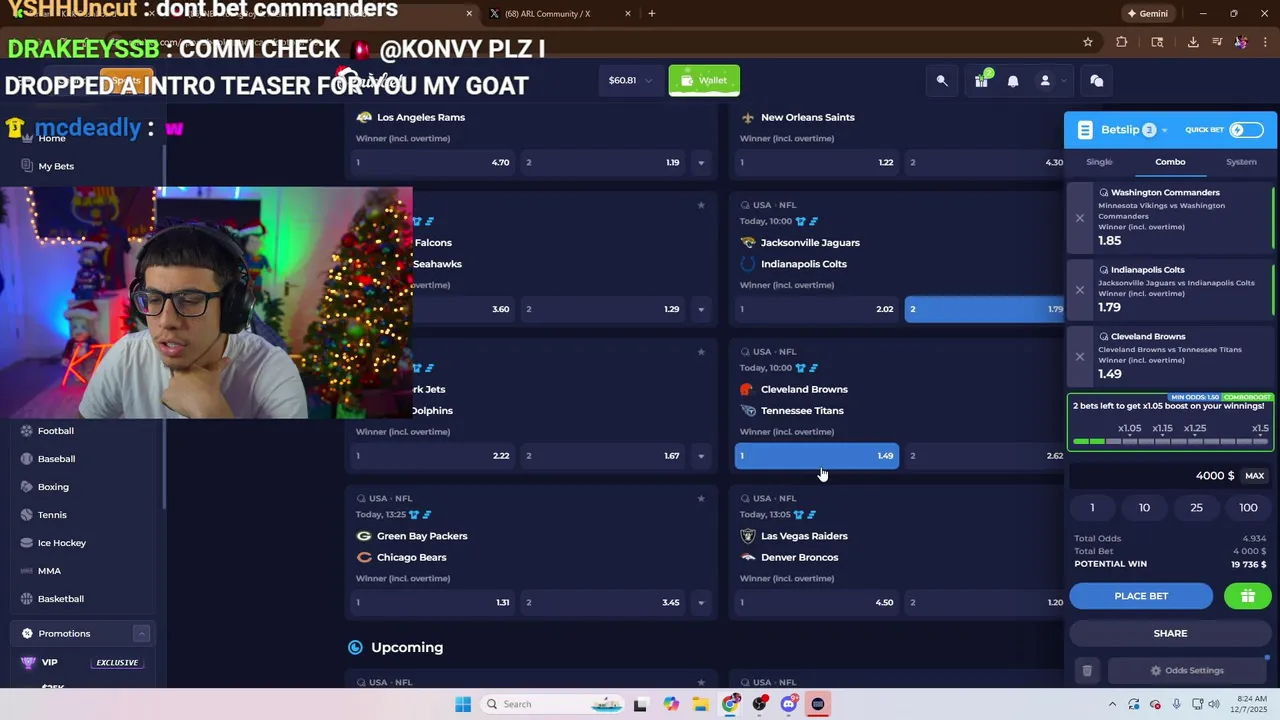
Task: Click the comboboost progress bar
Action: (x=1170, y=441)
